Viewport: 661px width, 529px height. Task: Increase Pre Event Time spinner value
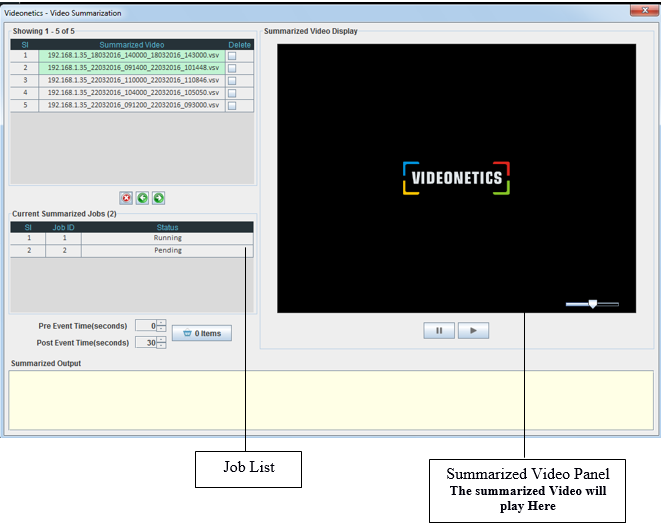161,323
